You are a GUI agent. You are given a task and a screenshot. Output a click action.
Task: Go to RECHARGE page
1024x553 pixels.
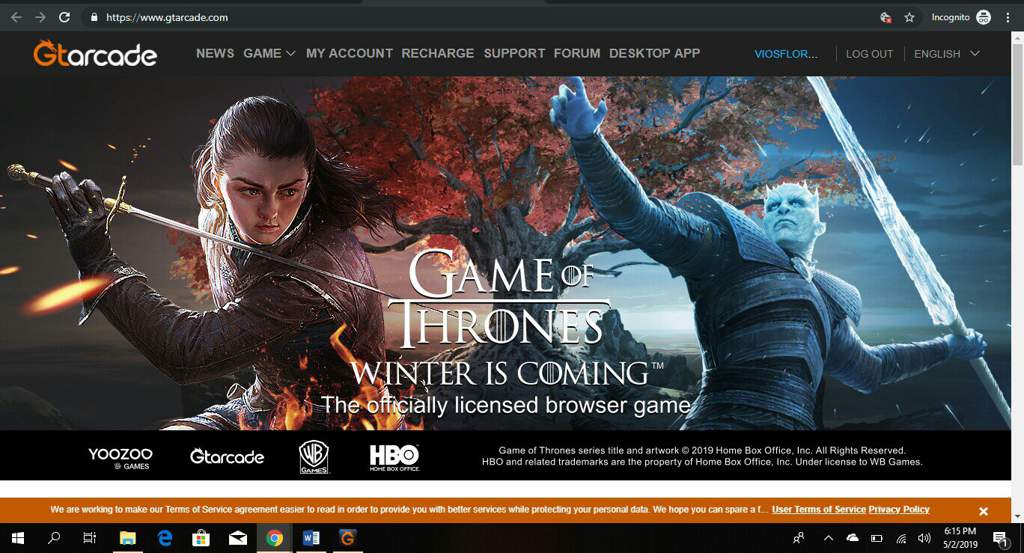[438, 54]
